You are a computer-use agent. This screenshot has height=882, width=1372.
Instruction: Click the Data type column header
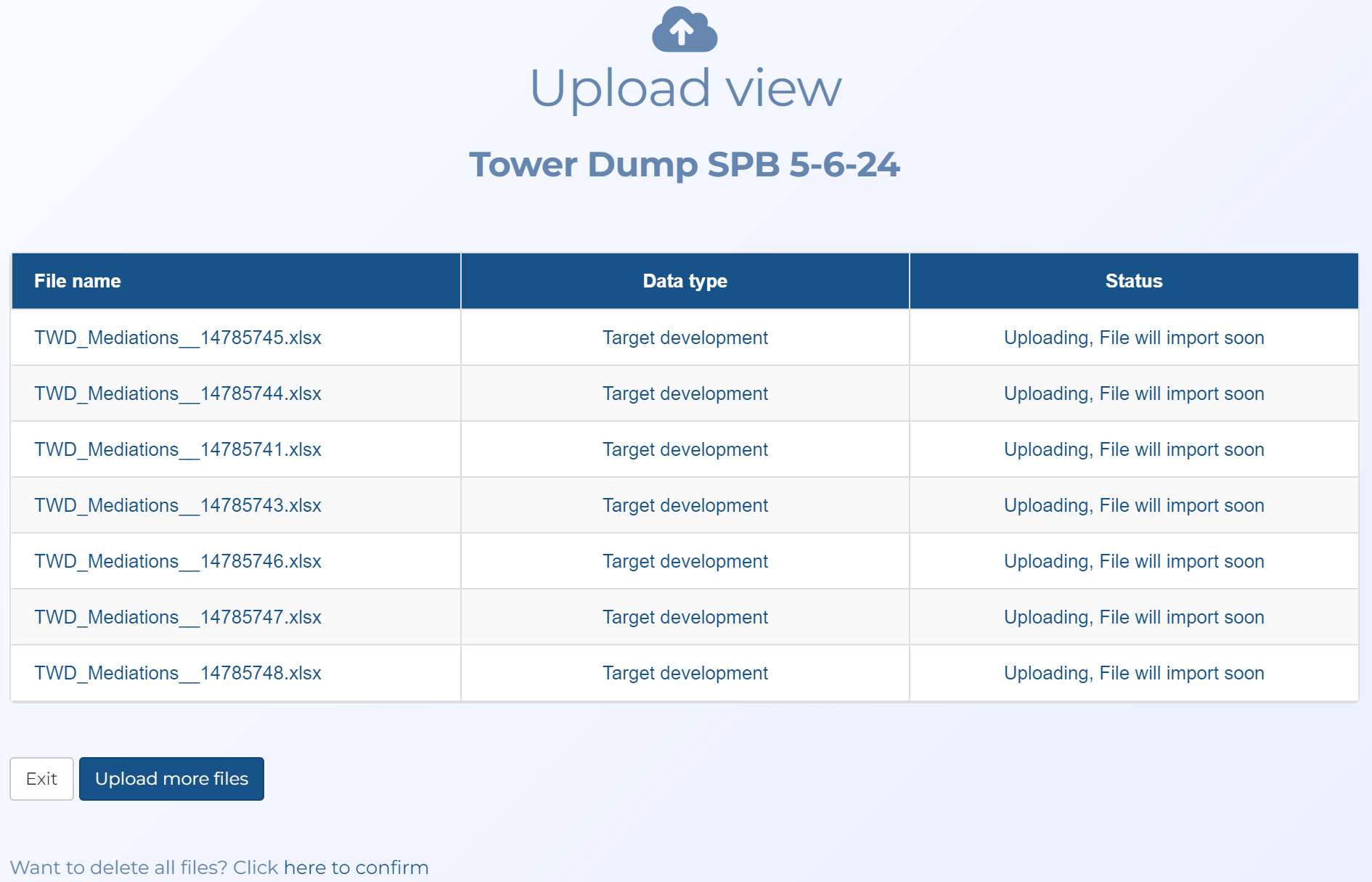[x=685, y=281]
